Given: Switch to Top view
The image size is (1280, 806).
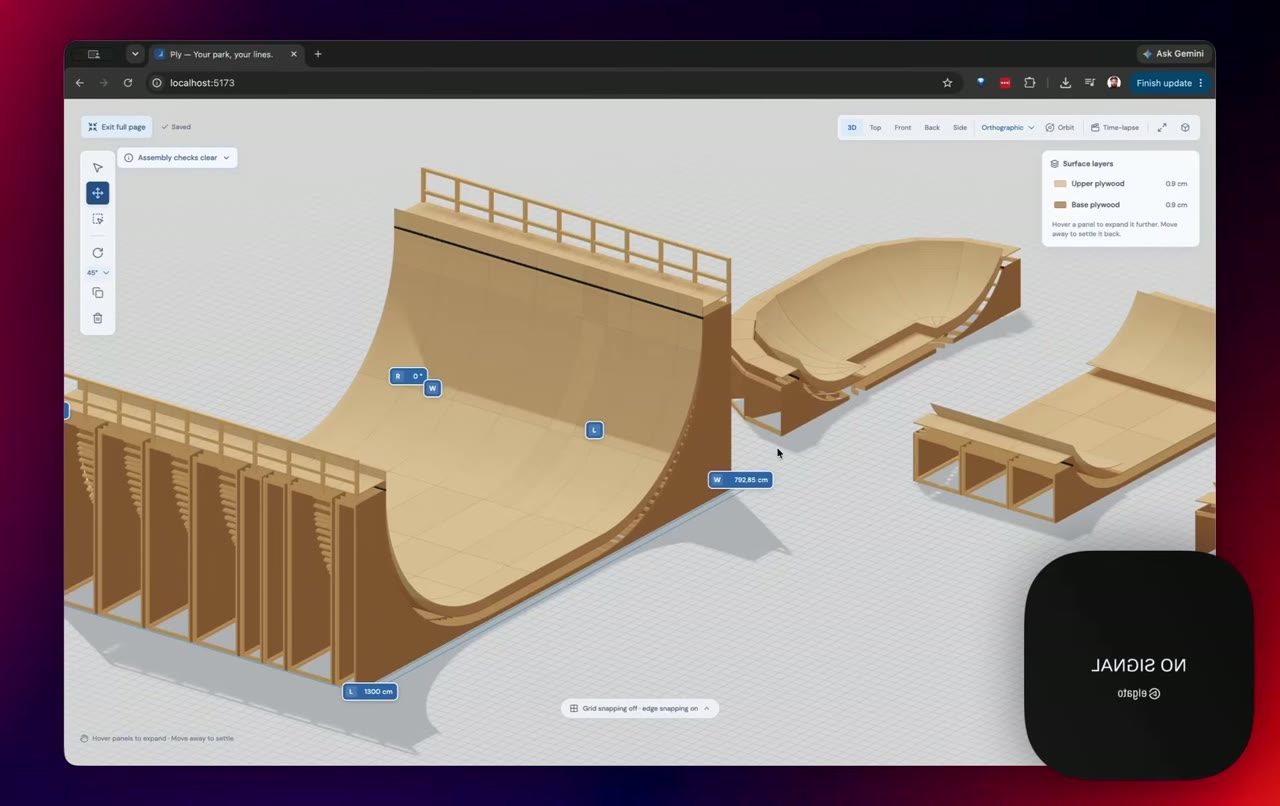Looking at the screenshot, I should point(875,127).
